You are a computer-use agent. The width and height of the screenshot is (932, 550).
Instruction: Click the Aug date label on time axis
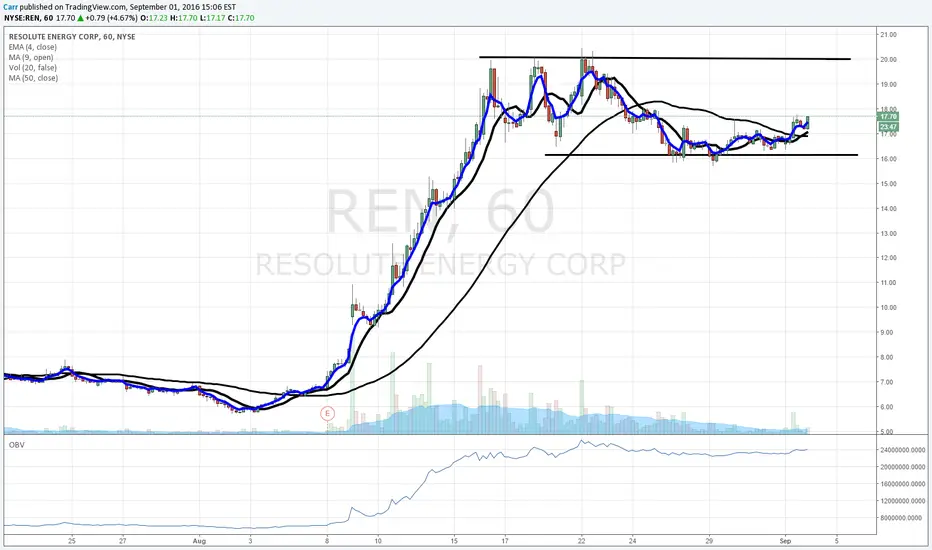(x=199, y=541)
